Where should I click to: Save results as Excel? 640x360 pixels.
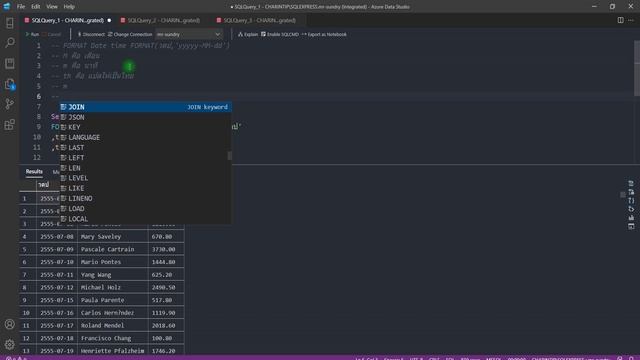click(x=631, y=192)
